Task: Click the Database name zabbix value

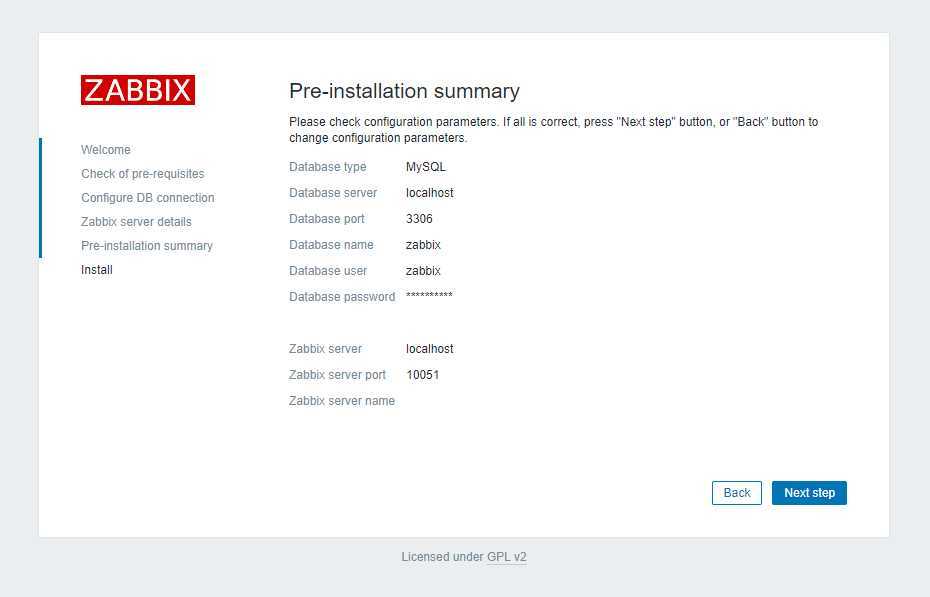Action: pyautogui.click(x=423, y=245)
